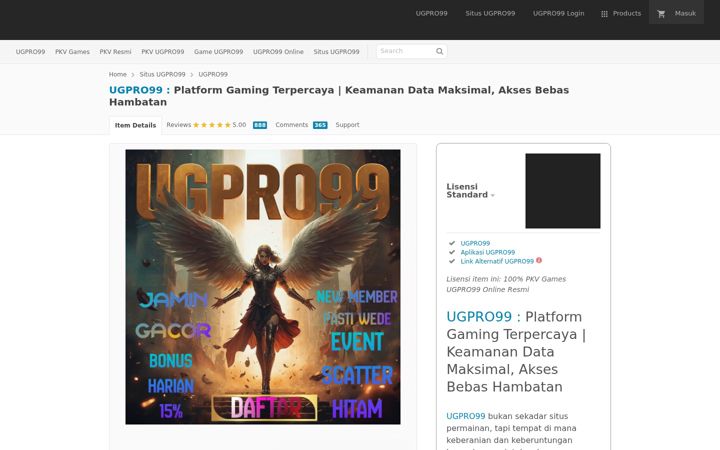Click Home in the breadcrumb

[x=118, y=74]
